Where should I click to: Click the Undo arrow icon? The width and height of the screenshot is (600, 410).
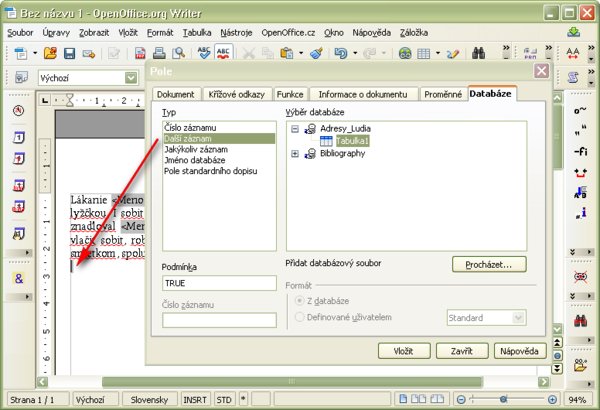[x=340, y=53]
